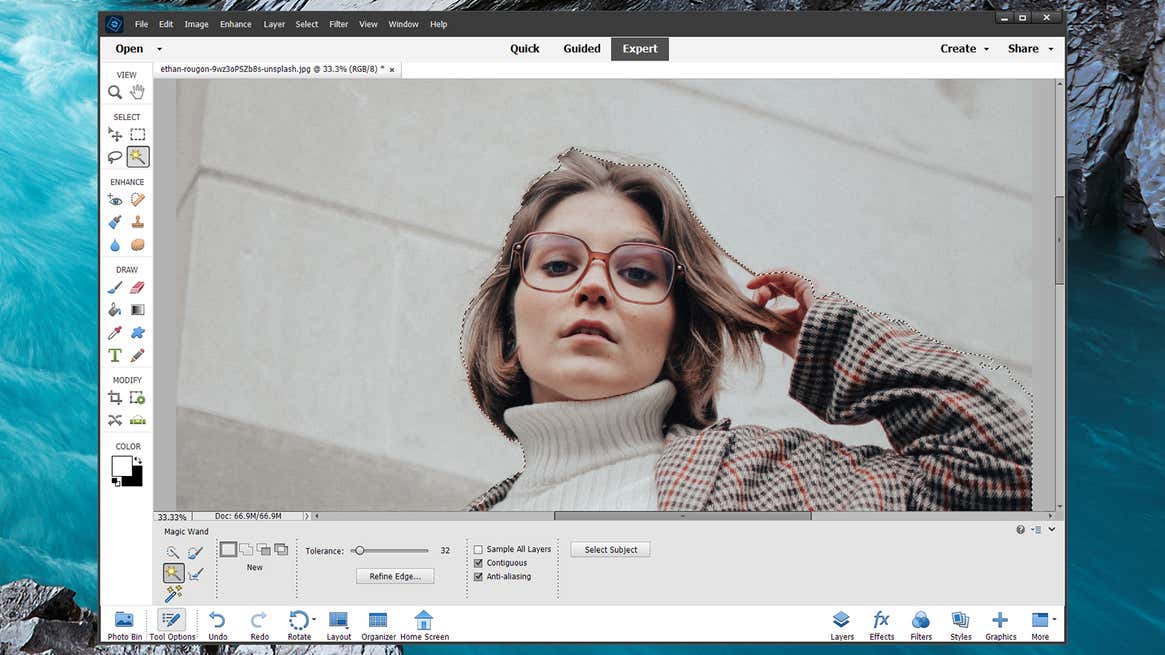1165x655 pixels.
Task: Select the Recompose tool
Action: tap(137, 398)
